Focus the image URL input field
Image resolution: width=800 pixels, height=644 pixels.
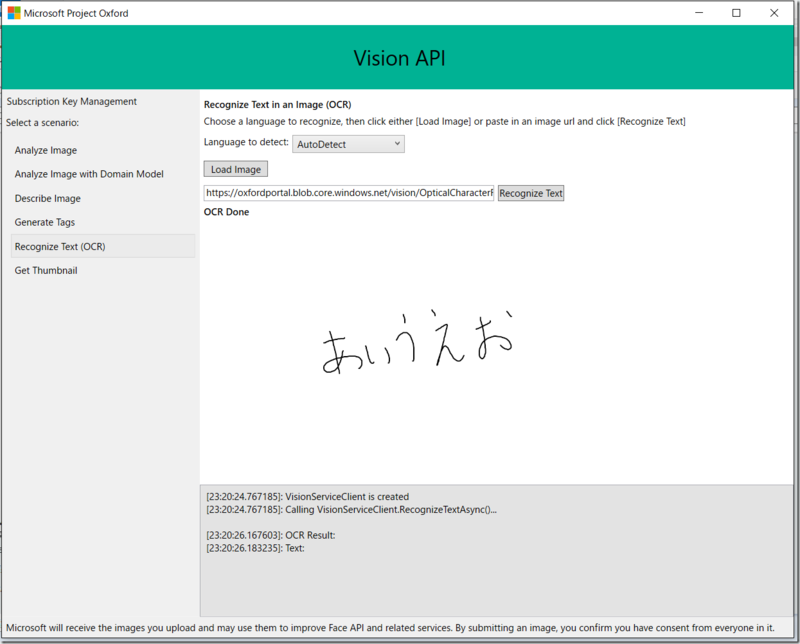tap(349, 193)
